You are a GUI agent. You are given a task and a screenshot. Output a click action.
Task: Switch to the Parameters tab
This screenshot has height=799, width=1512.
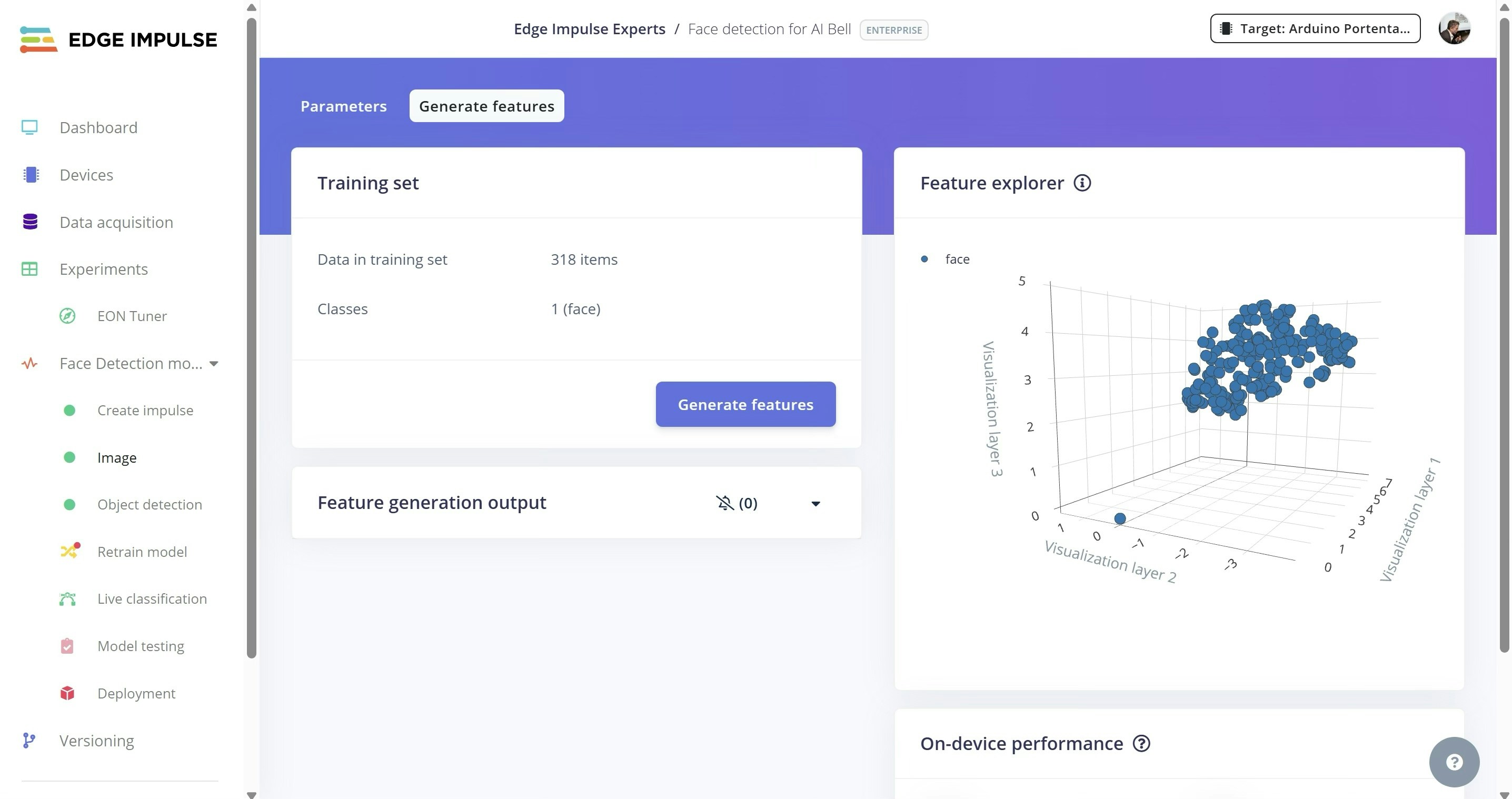[x=343, y=106]
